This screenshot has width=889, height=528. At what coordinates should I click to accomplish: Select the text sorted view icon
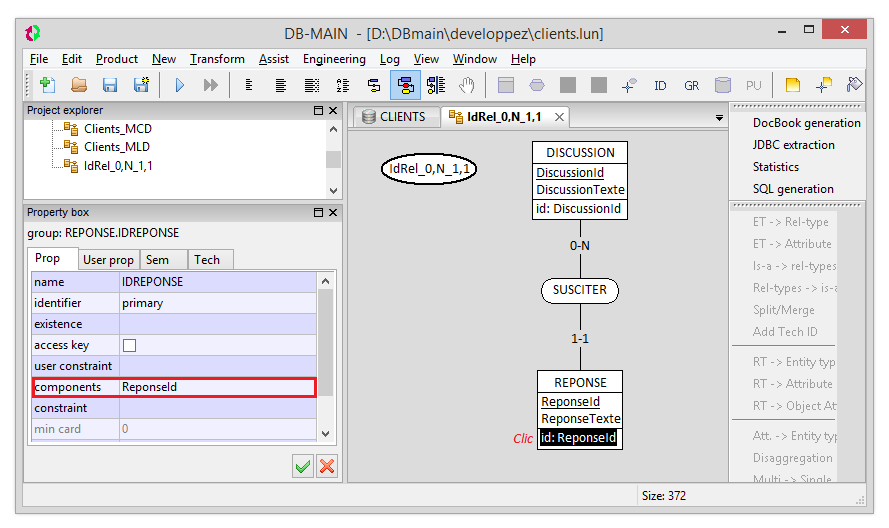coord(342,85)
